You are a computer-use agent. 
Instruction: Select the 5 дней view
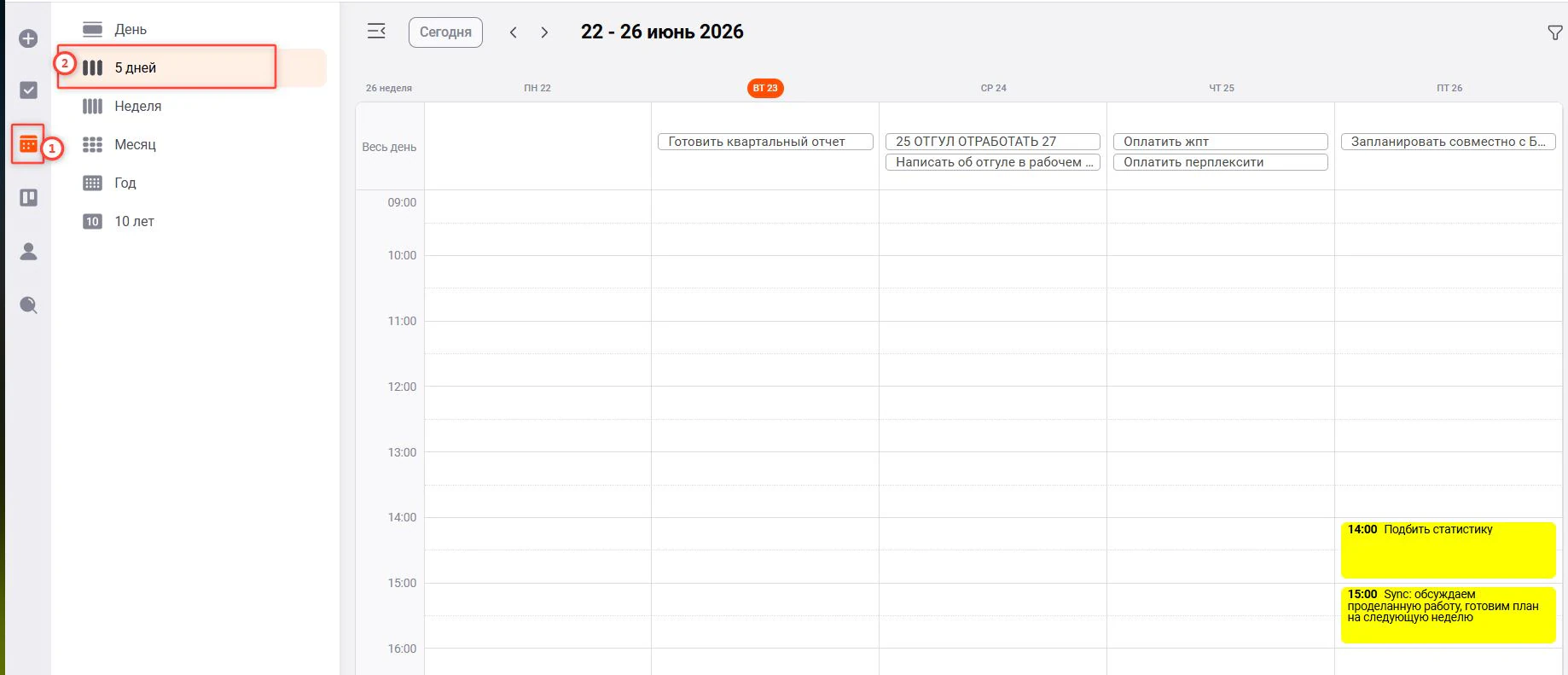coord(192,67)
